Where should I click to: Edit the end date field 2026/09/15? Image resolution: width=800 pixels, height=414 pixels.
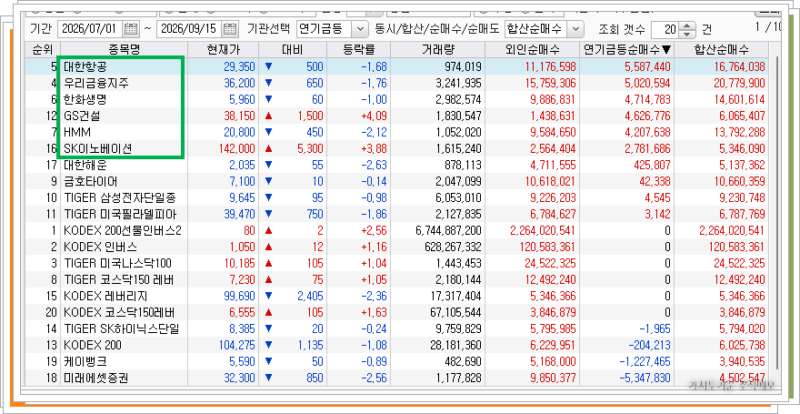190,29
